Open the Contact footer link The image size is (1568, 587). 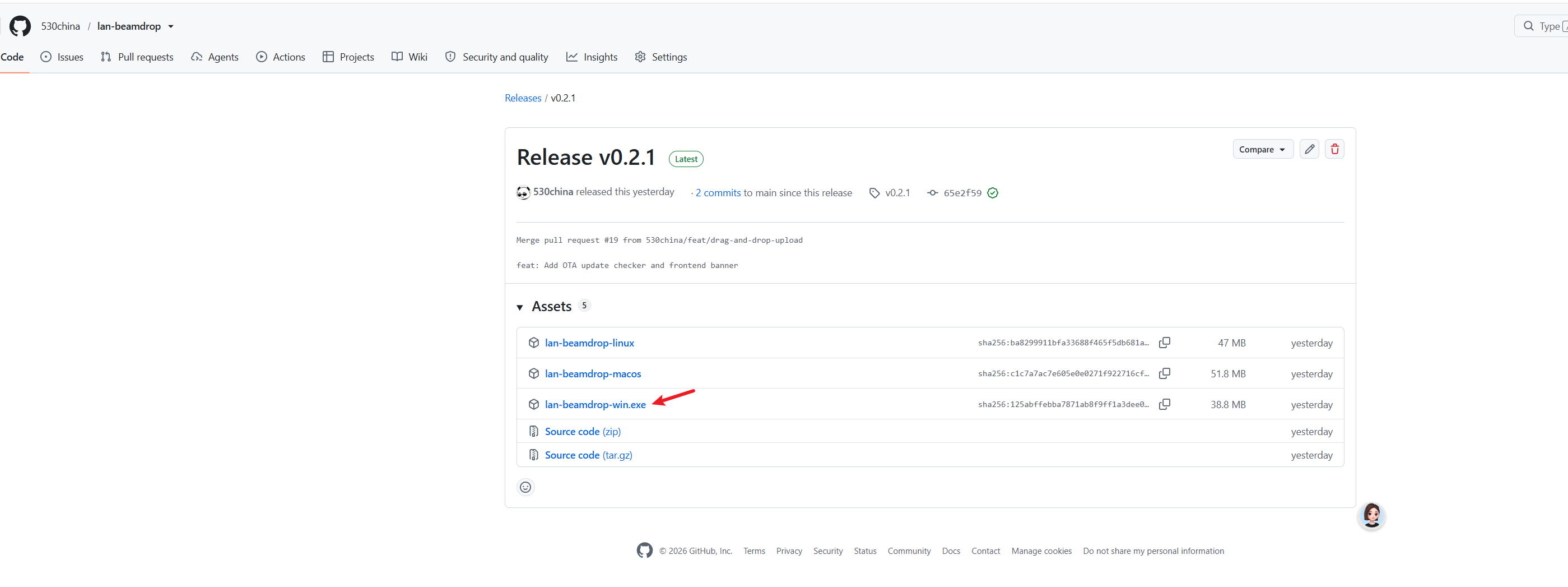985,552
